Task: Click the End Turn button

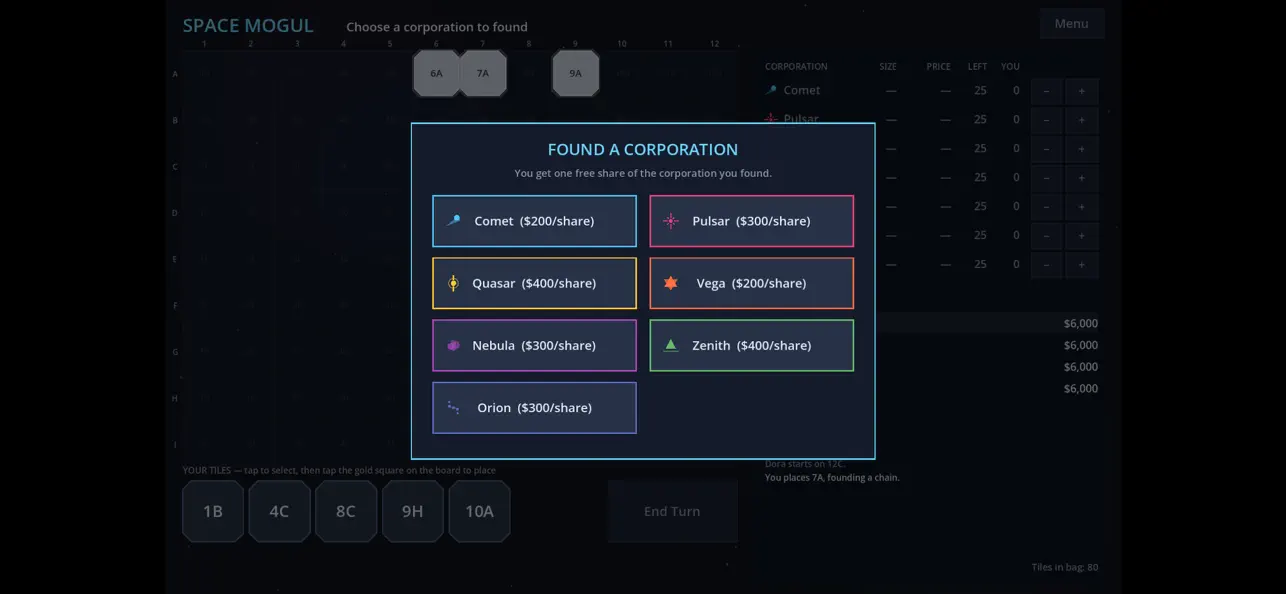Action: tap(672, 511)
